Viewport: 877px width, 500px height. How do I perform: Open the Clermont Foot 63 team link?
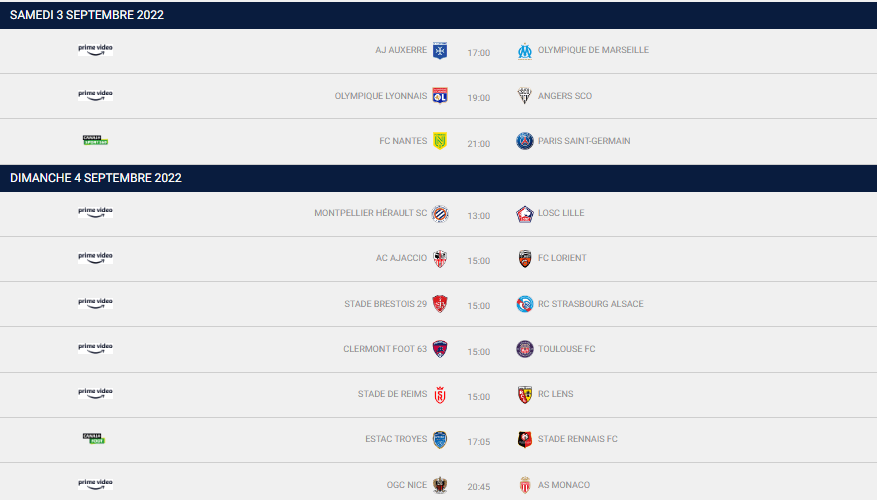point(385,349)
